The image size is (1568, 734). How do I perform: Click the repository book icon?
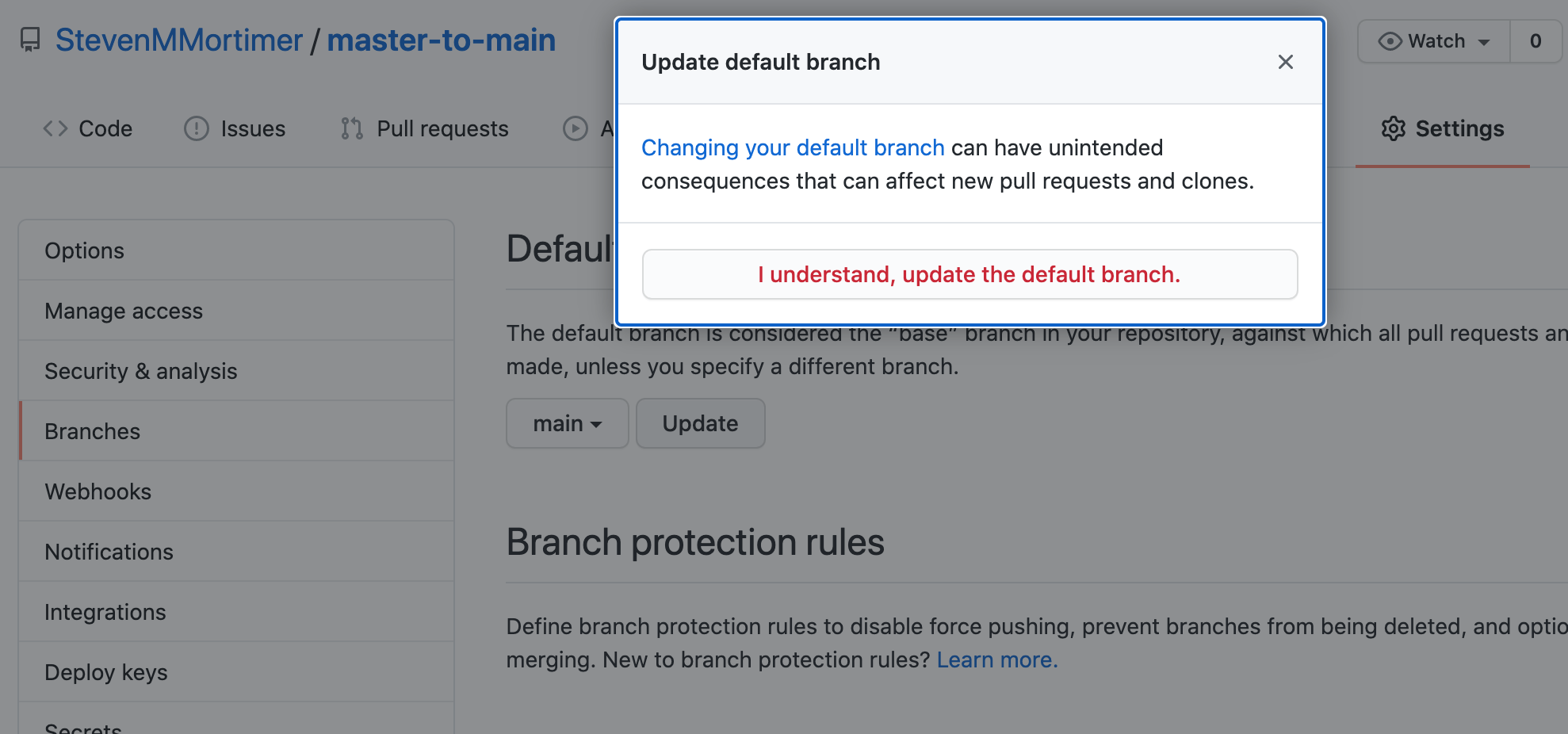(30, 40)
